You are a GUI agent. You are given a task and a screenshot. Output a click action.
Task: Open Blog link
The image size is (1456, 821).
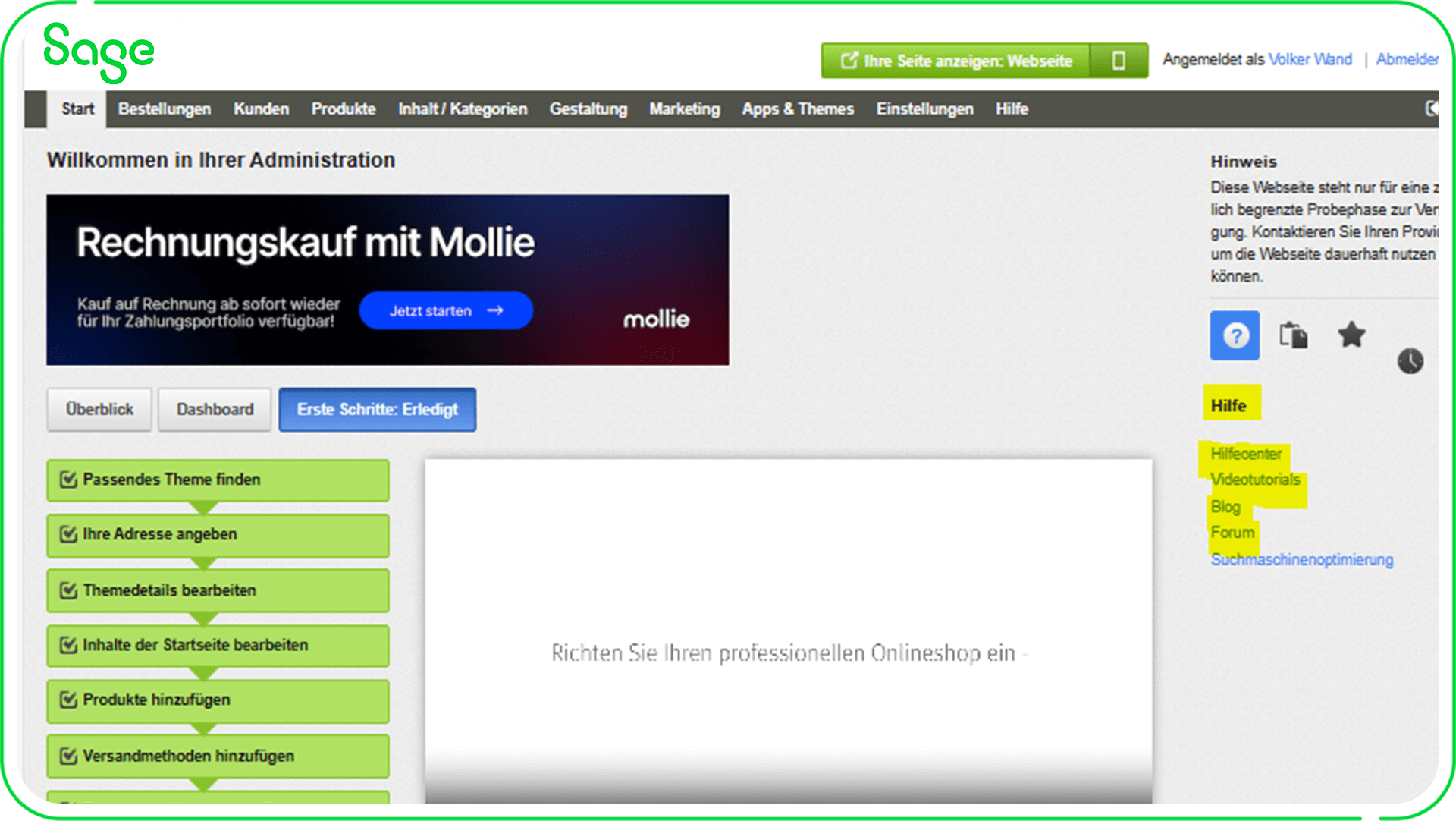click(x=1225, y=506)
